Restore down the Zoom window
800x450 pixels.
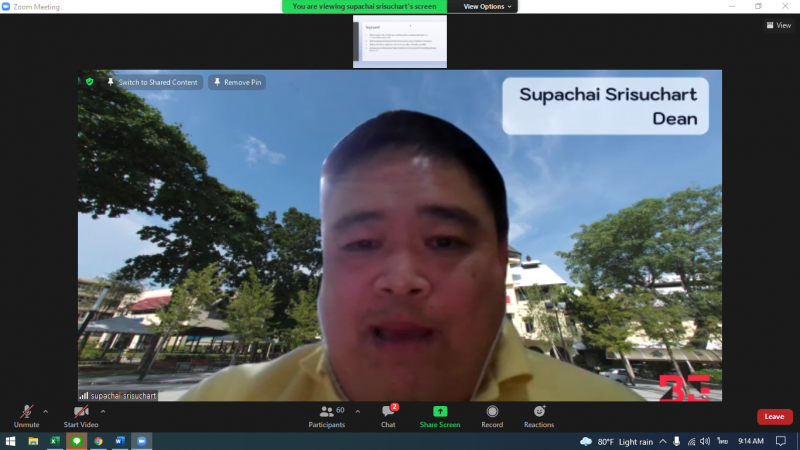(759, 7)
